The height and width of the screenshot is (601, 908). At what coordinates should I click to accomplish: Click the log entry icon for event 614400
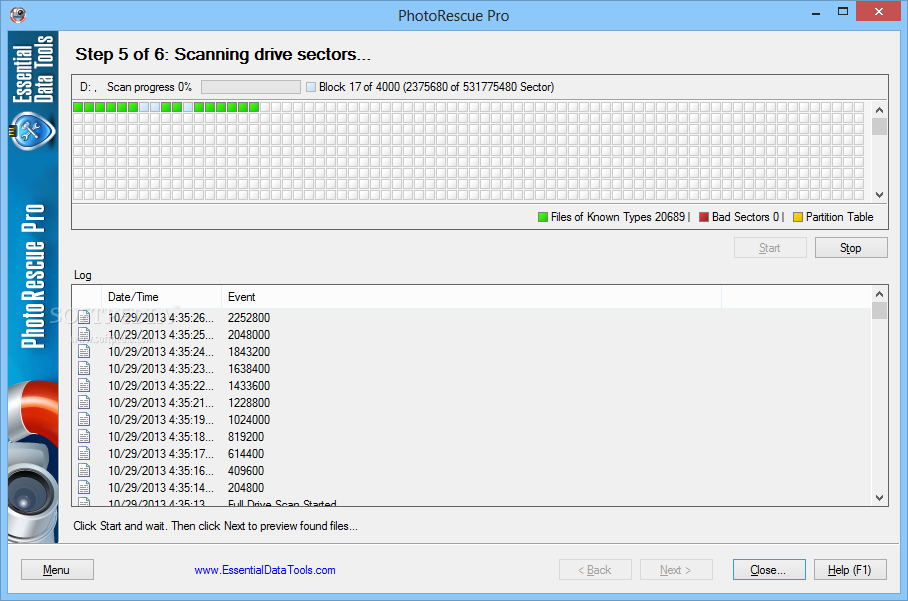(x=84, y=453)
